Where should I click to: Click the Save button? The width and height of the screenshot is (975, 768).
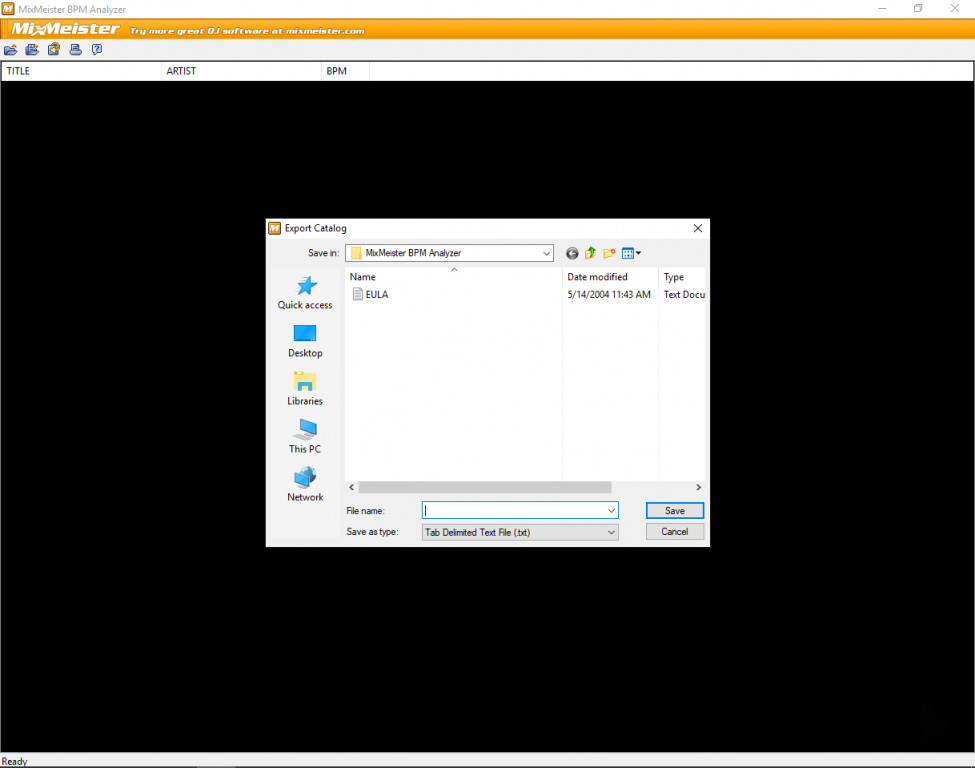coord(675,511)
